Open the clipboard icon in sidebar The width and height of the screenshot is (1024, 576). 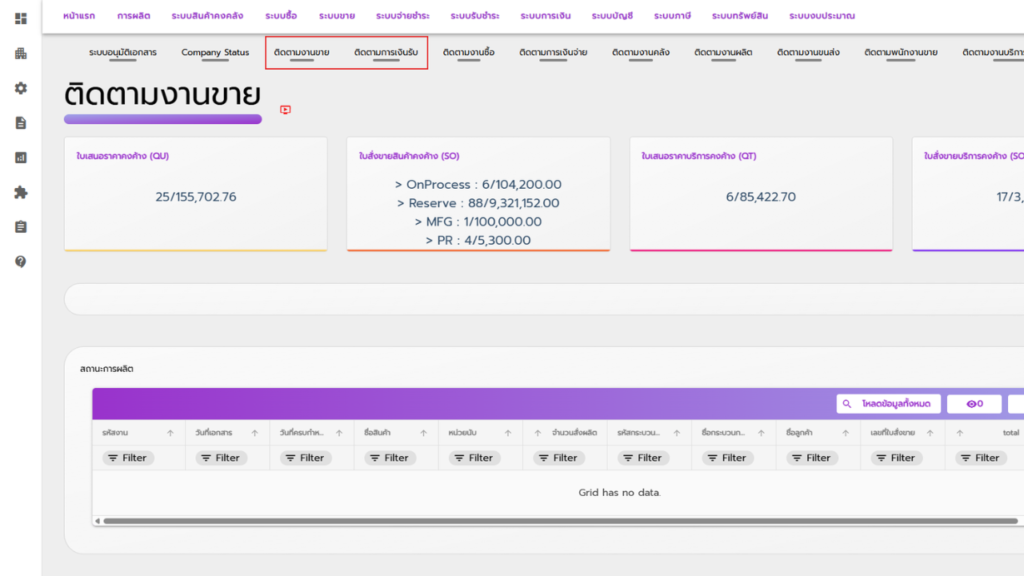point(21,227)
